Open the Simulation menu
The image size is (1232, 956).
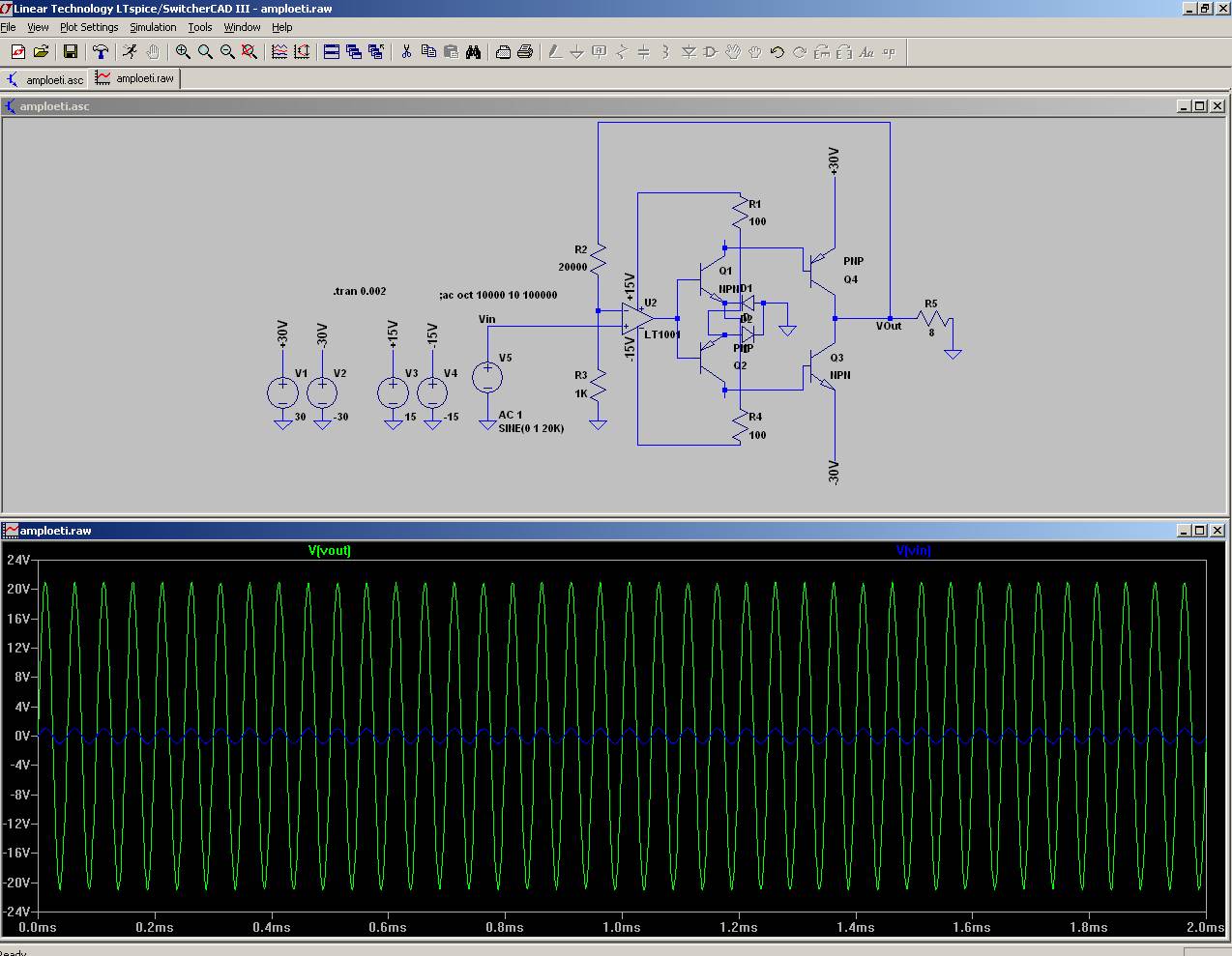click(x=153, y=27)
